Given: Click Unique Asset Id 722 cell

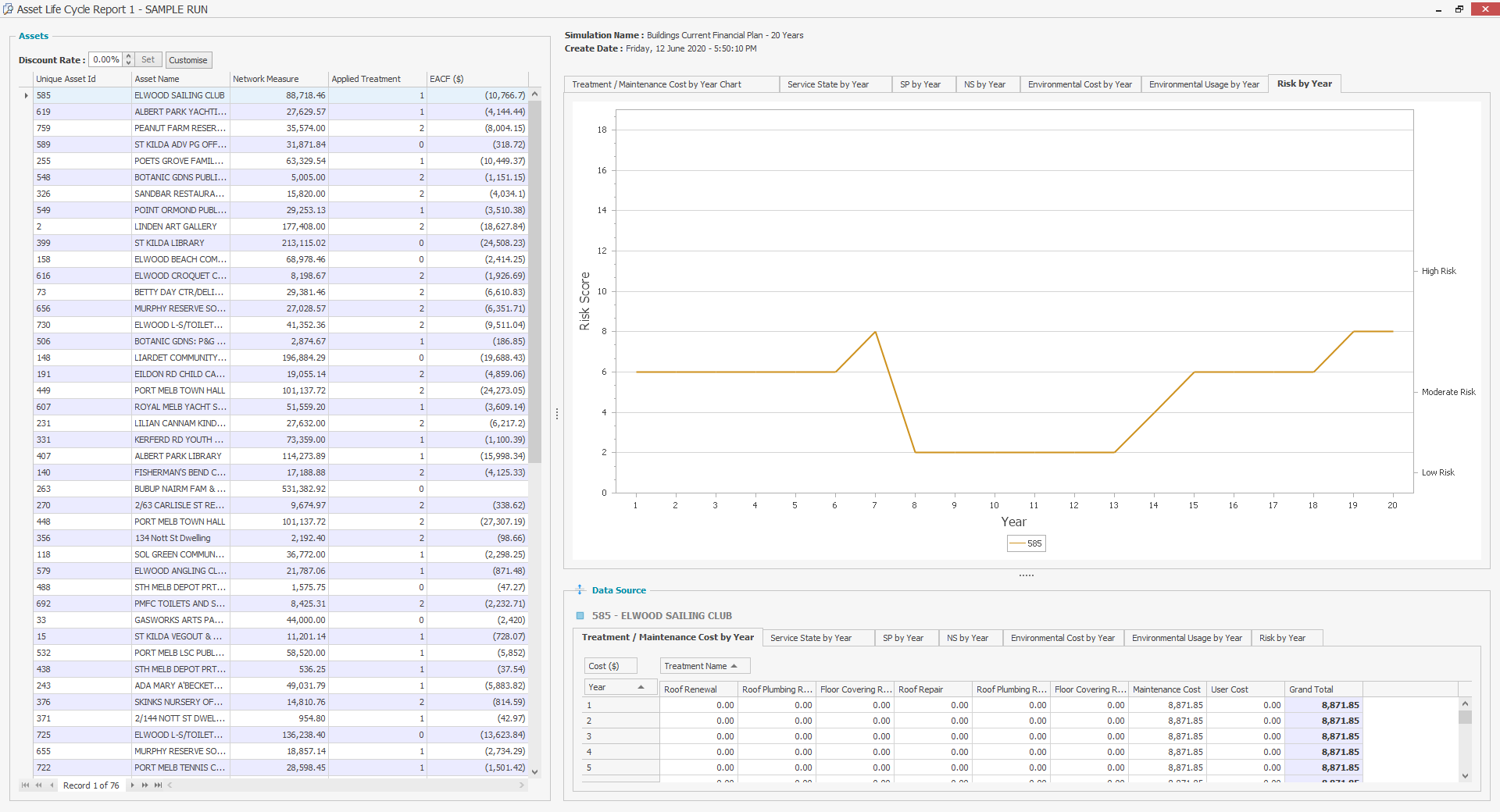Looking at the screenshot, I should (x=82, y=767).
